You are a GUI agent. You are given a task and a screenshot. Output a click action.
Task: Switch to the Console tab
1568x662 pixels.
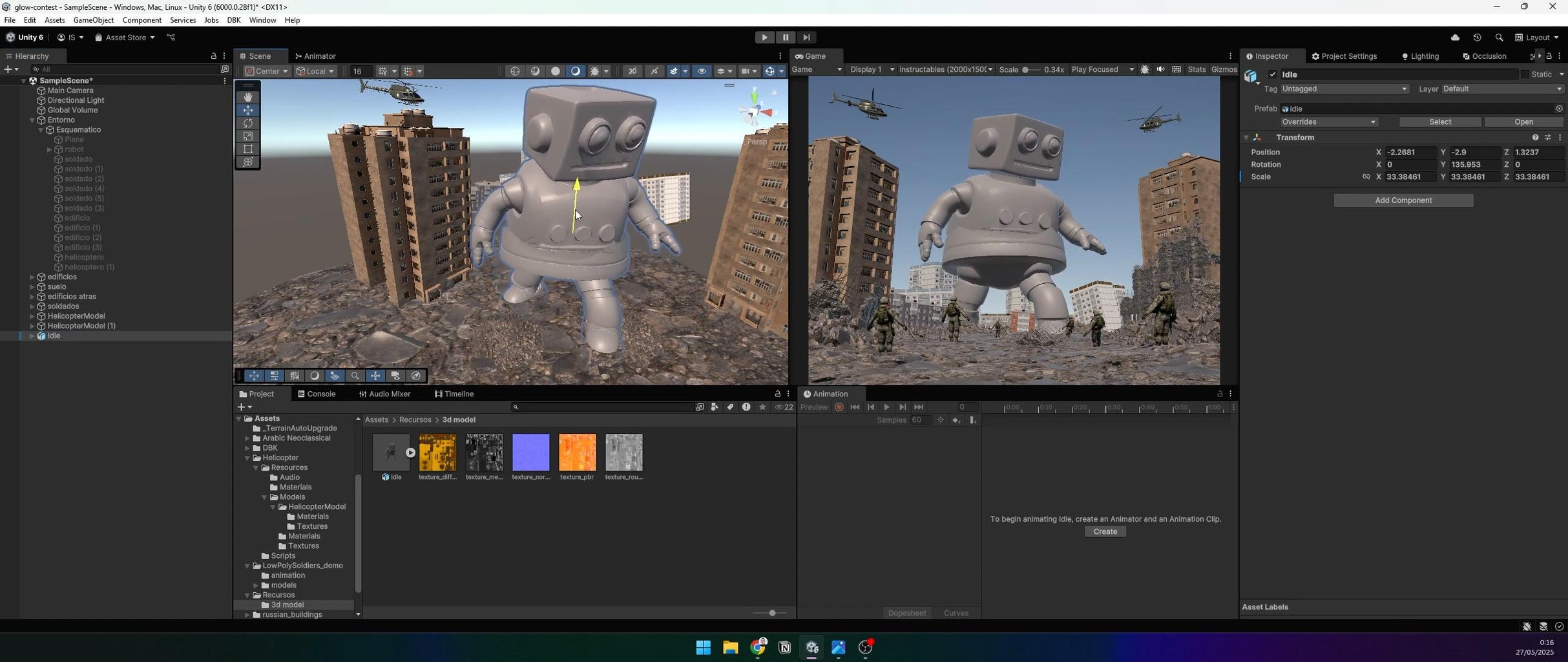[316, 394]
